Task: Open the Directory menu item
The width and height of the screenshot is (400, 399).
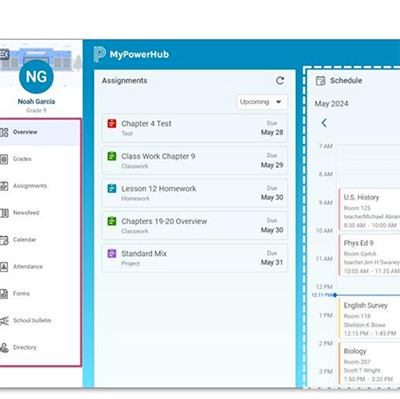Action: coord(39,348)
